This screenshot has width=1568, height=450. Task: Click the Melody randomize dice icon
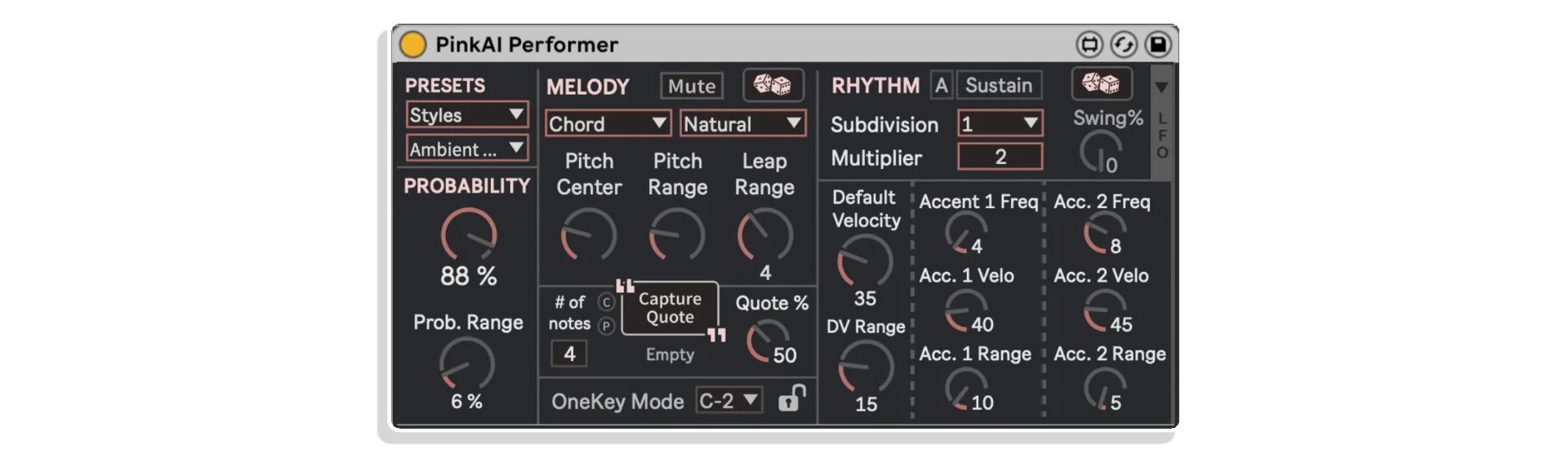pyautogui.click(x=773, y=85)
